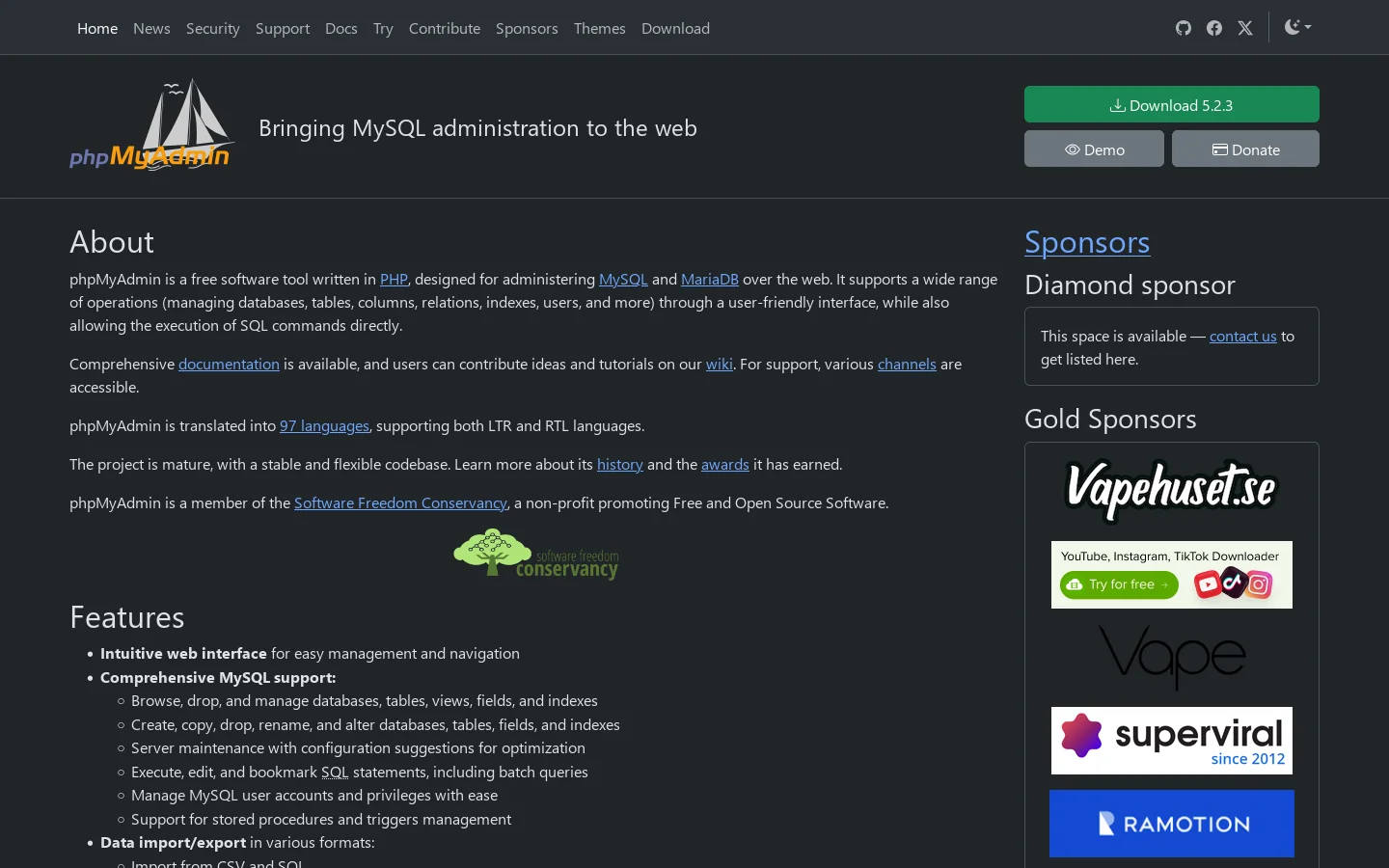1389x868 pixels.
Task: Open the history link
Action: pyautogui.click(x=620, y=465)
